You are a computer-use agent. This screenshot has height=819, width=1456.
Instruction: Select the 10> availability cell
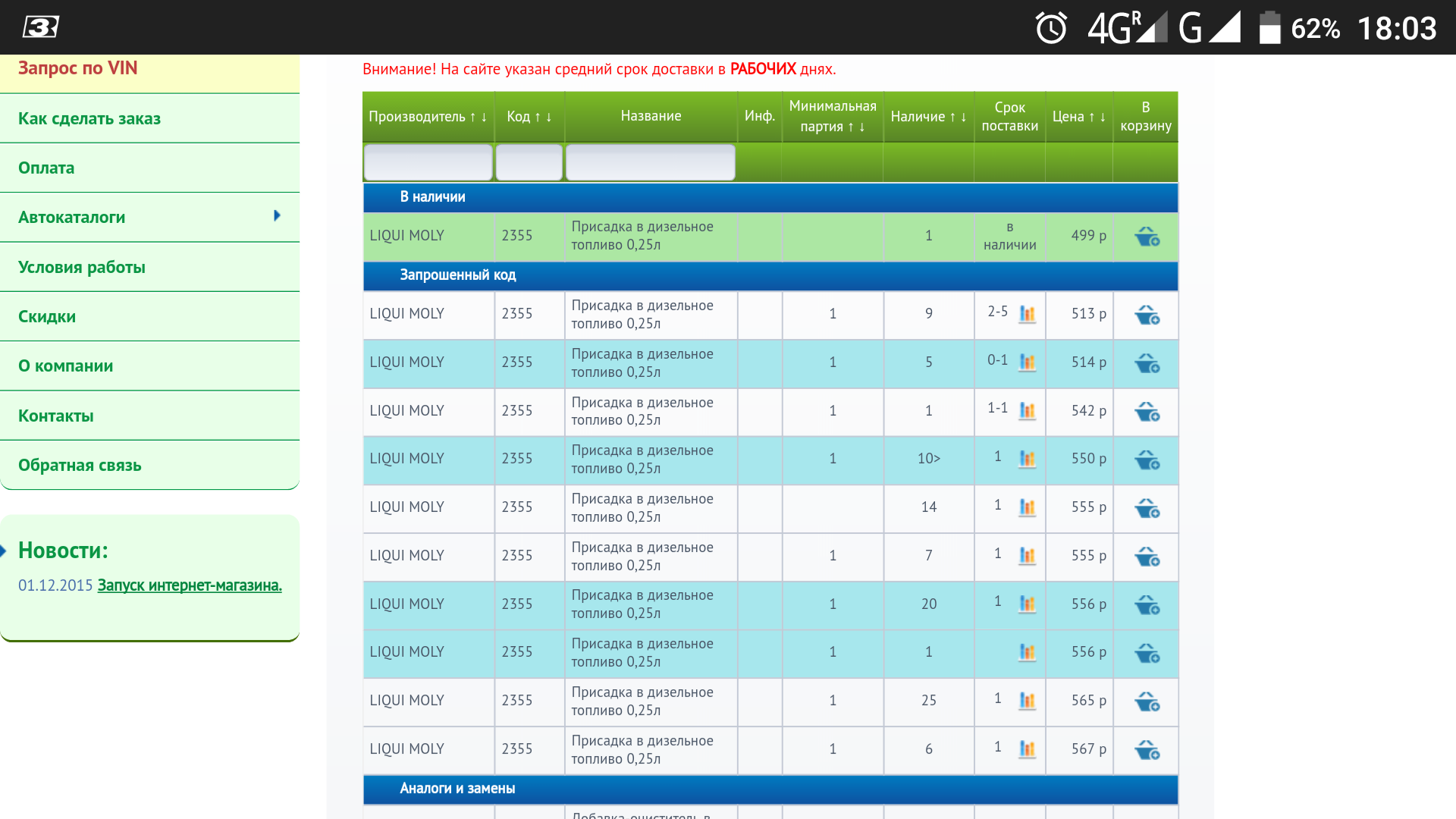[x=928, y=459]
